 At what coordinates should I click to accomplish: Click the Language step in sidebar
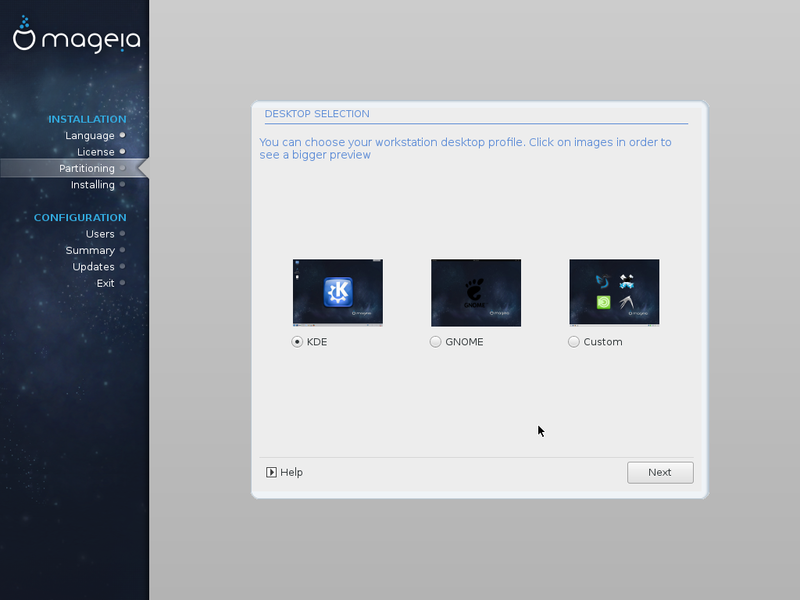pos(90,135)
